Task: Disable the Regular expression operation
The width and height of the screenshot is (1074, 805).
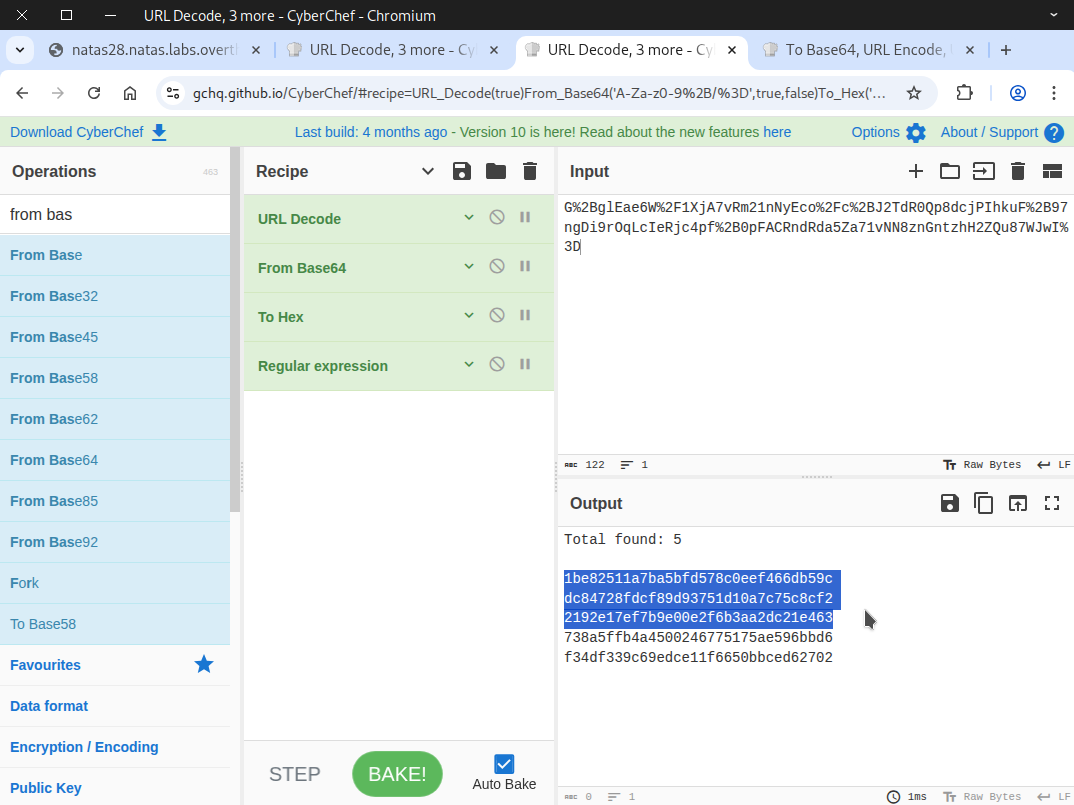Action: [x=497, y=365]
